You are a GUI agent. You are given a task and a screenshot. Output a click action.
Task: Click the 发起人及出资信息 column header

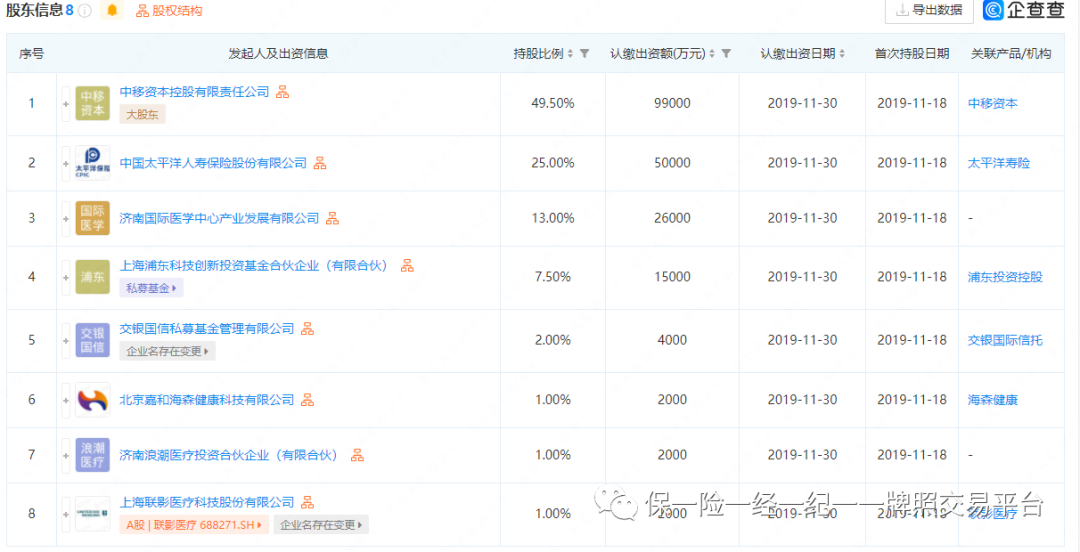[278, 53]
